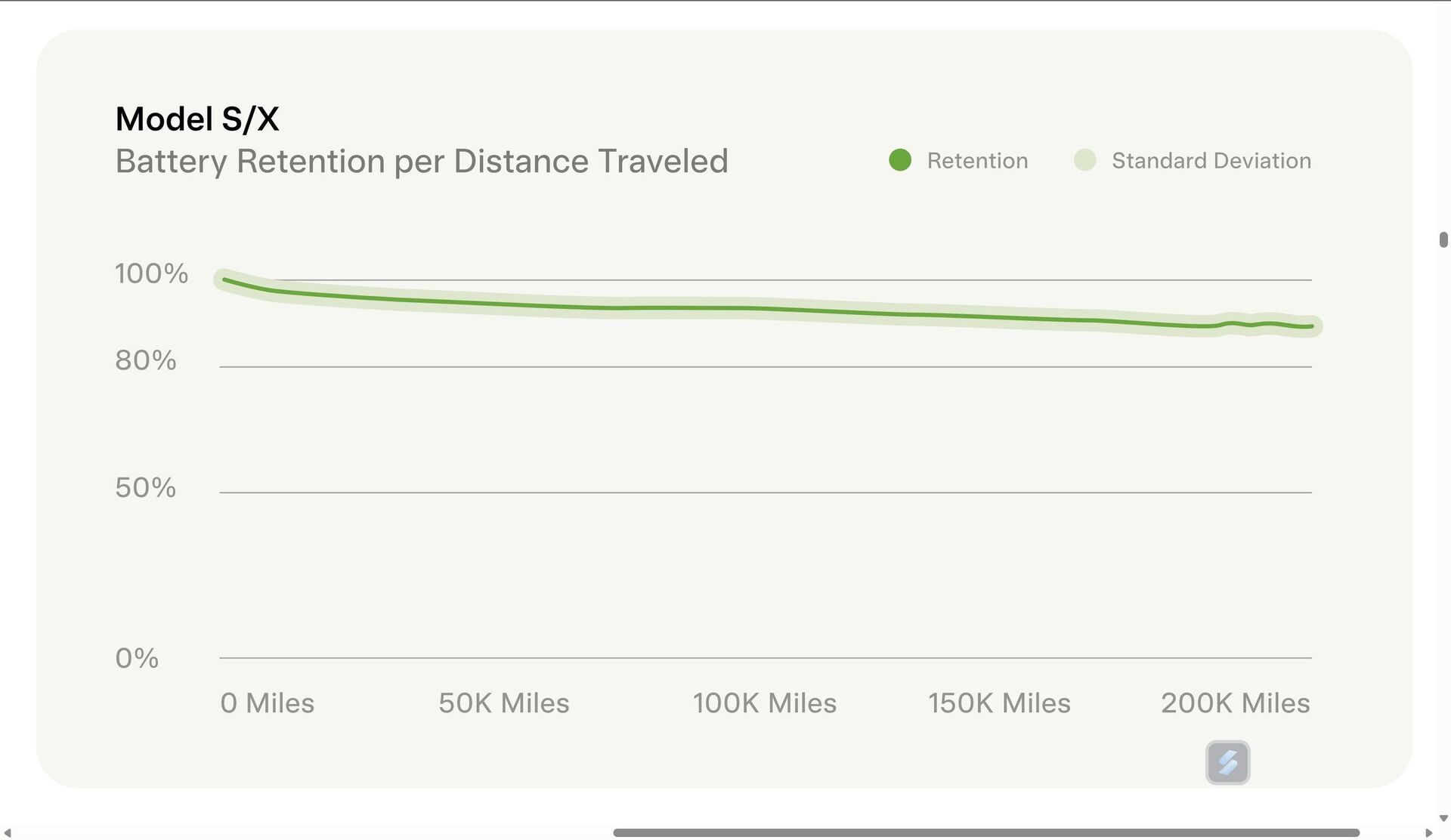Toggle the Retention legend label

click(x=977, y=161)
